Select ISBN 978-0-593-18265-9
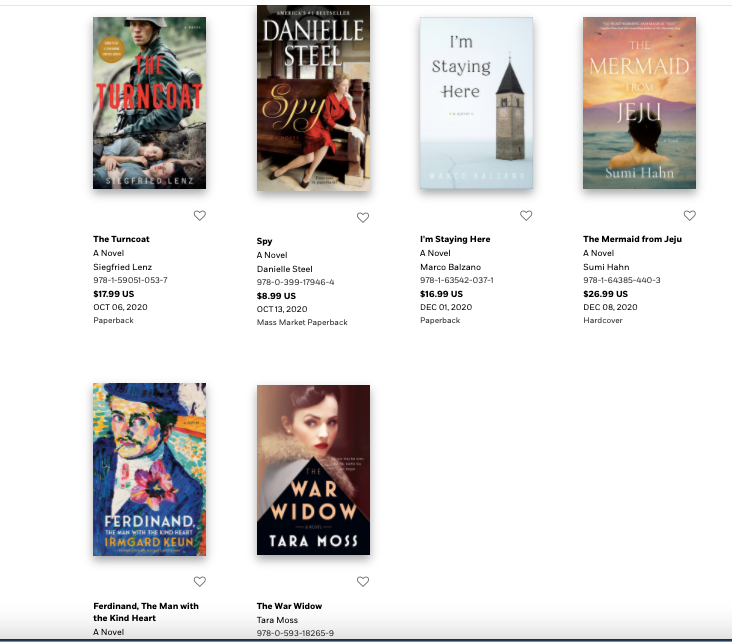 click(x=295, y=633)
